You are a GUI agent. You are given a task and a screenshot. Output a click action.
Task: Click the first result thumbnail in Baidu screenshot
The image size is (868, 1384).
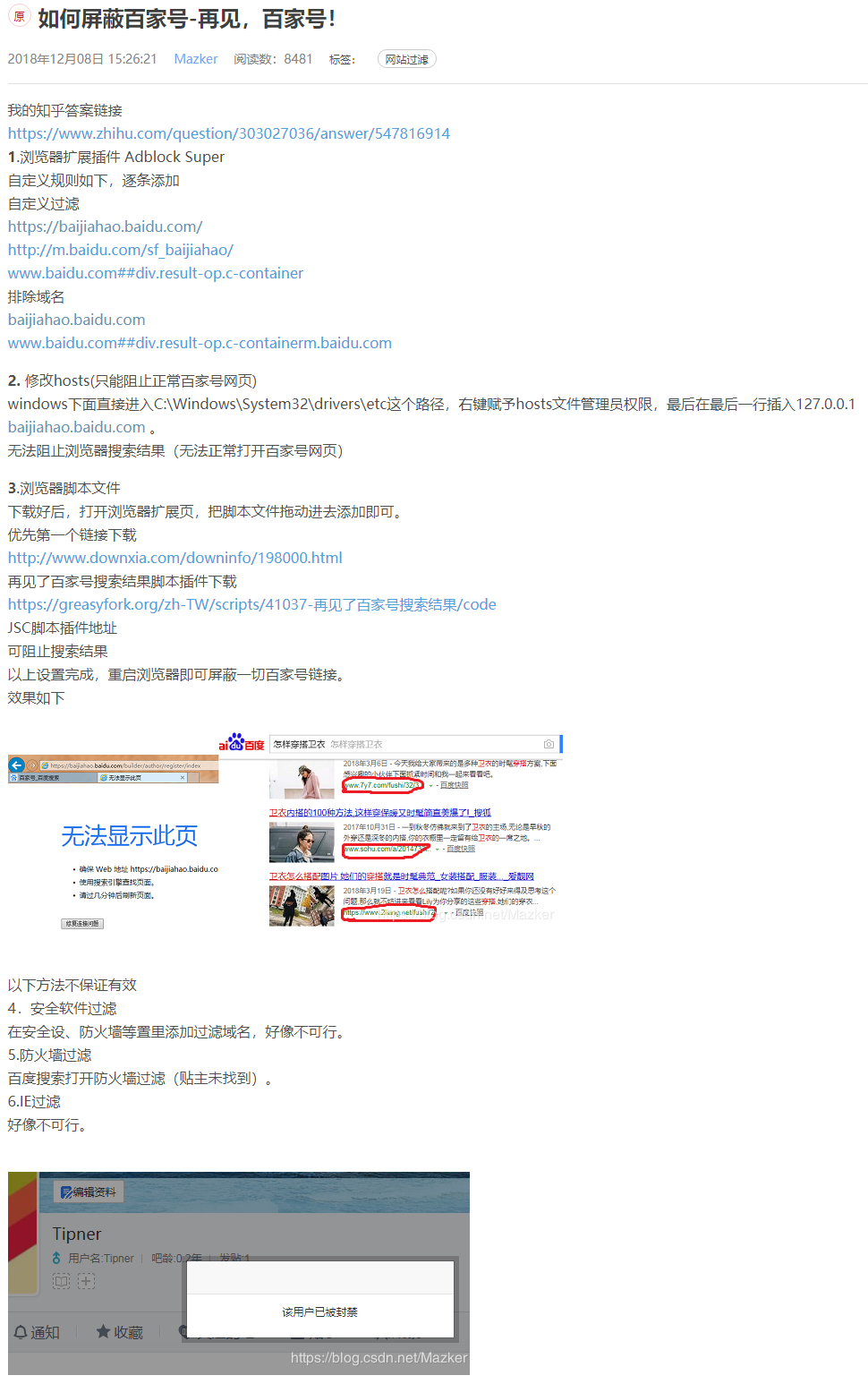(302, 779)
